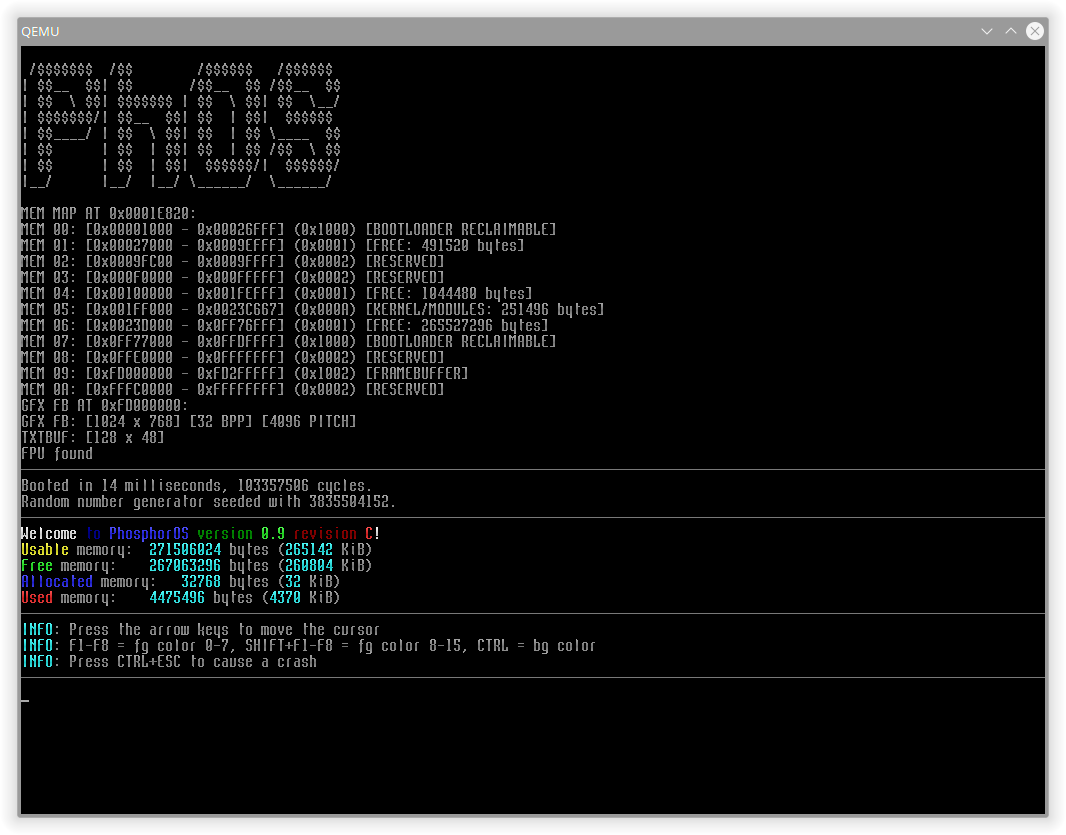Viewport: 1066px width, 835px height.
Task: Click the '[1024 x 768] [32 BPP]' line
Action: [x=188, y=421]
